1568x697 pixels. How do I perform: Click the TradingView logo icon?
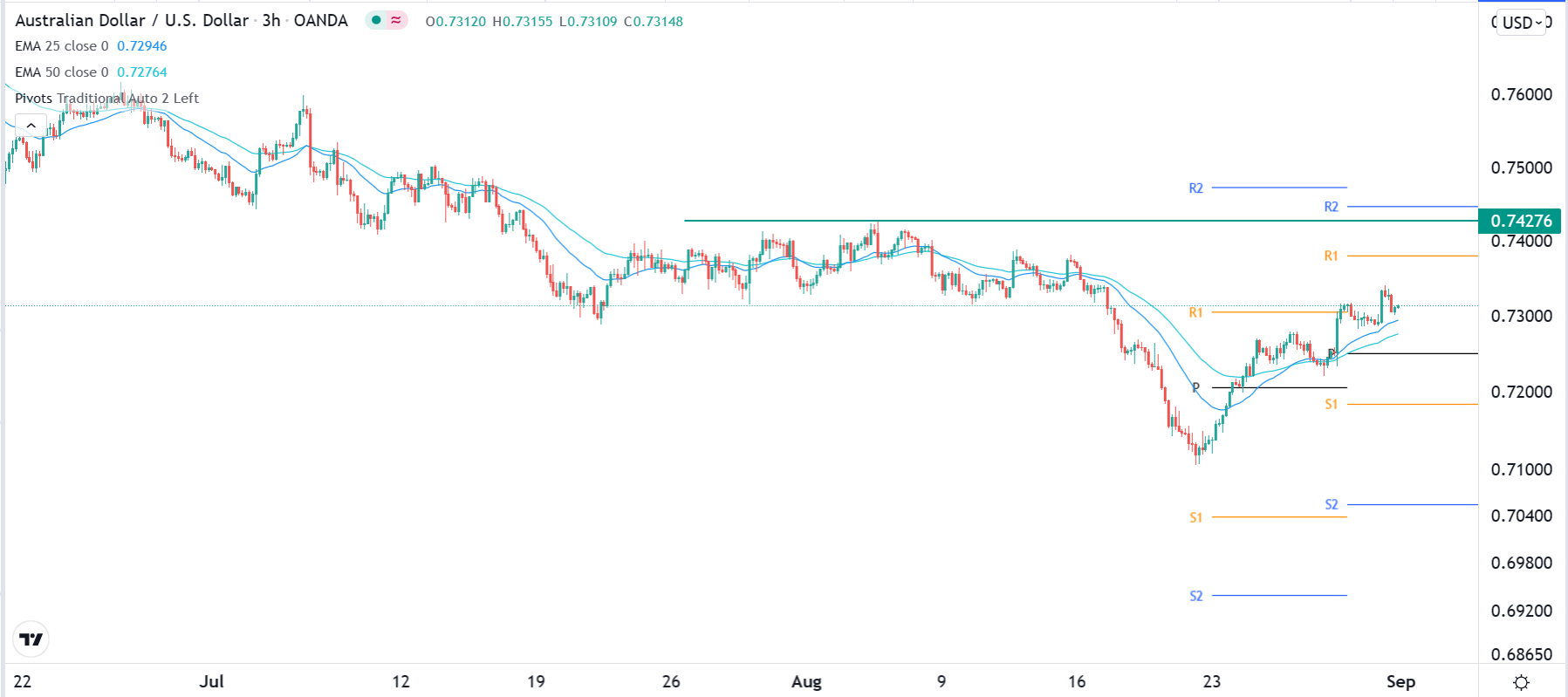[x=31, y=639]
